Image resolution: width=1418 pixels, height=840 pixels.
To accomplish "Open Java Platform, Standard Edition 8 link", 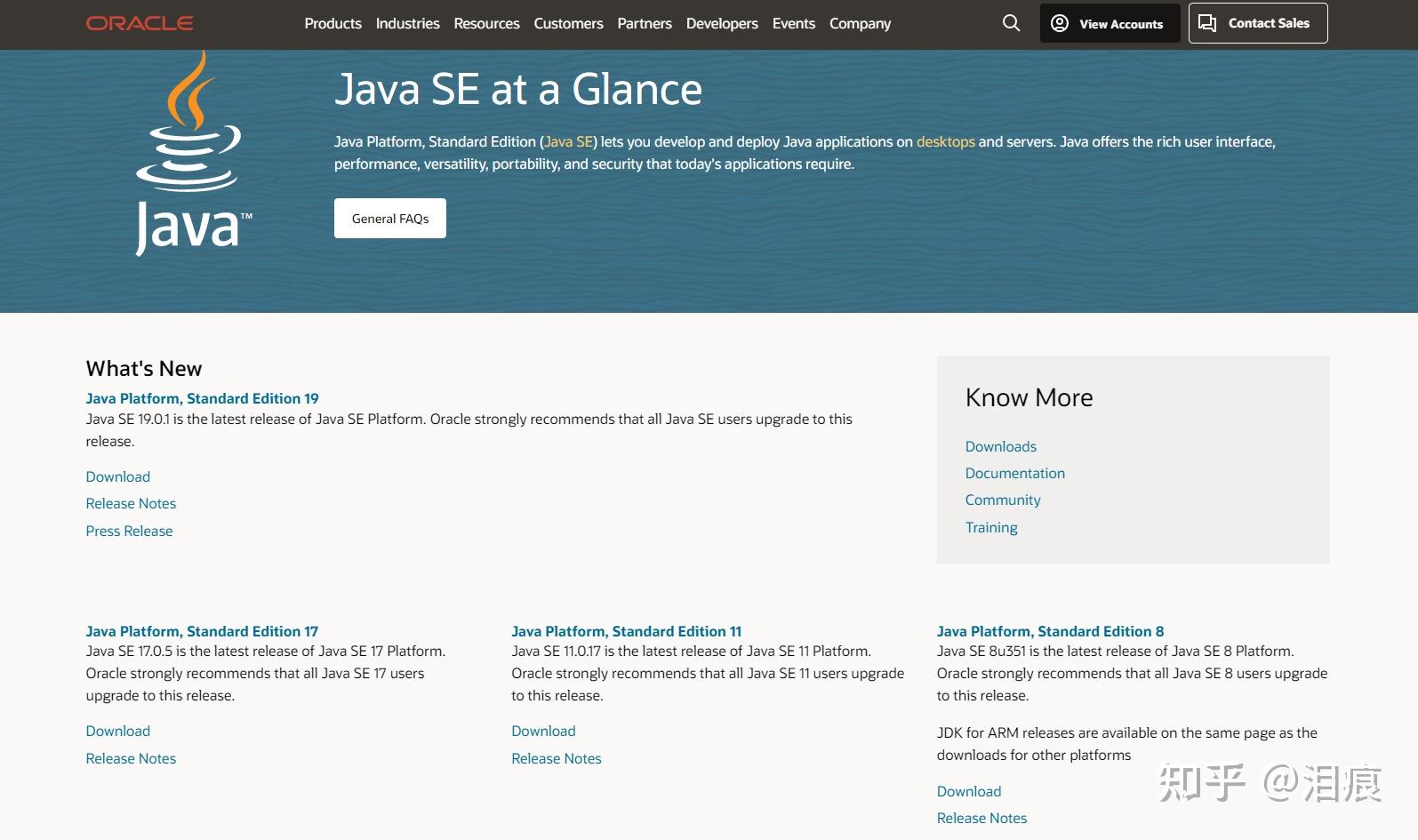I will [x=1050, y=632].
